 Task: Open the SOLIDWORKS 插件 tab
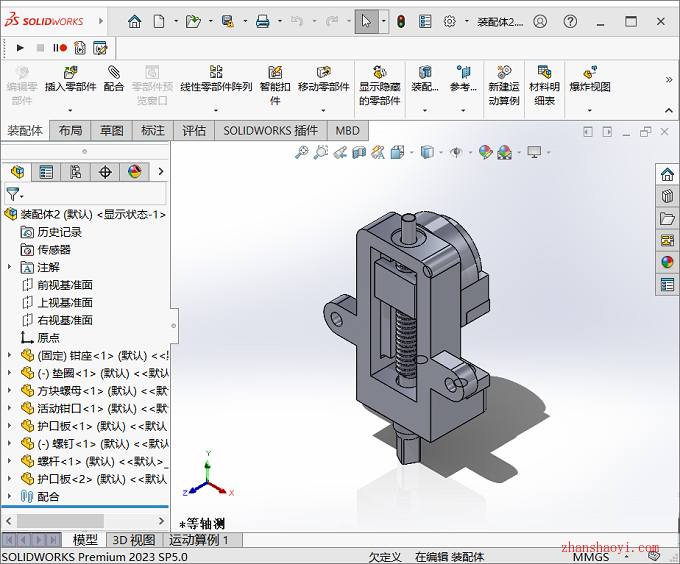pos(271,130)
